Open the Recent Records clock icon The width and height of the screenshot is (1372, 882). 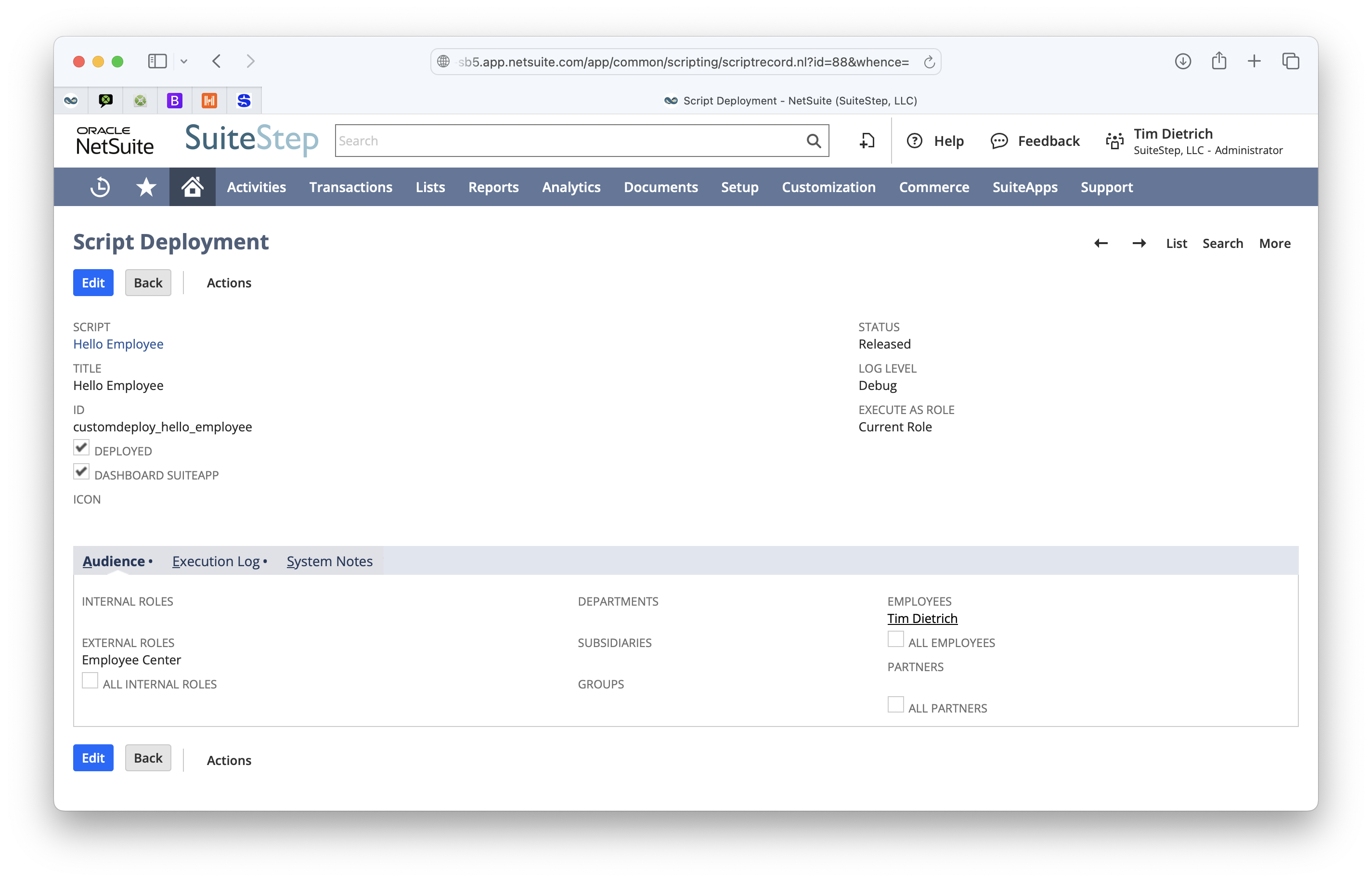100,187
